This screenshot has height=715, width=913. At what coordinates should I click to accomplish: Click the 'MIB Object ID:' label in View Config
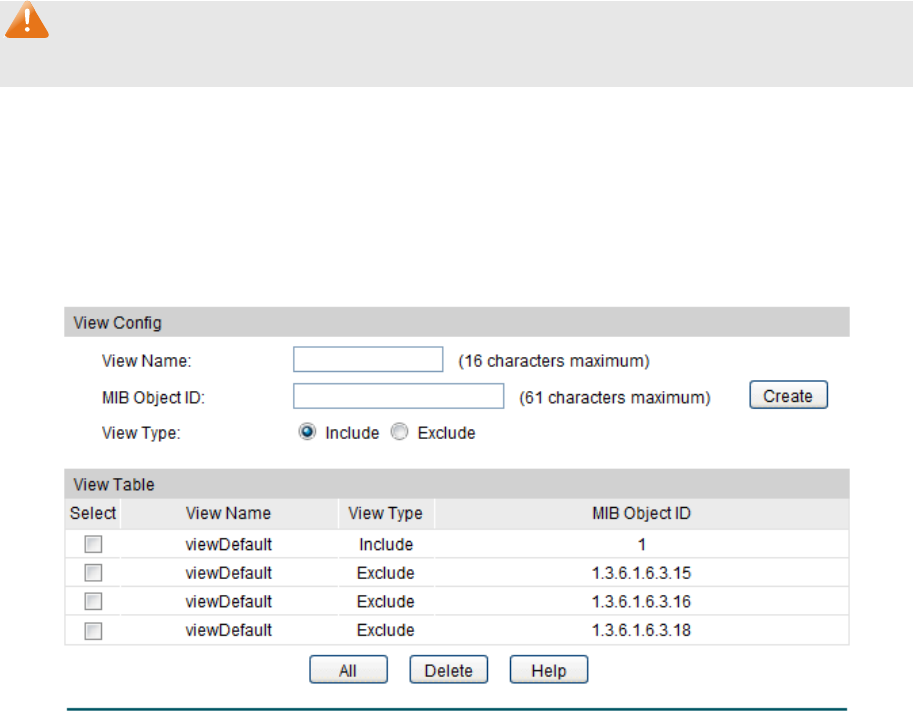153,398
